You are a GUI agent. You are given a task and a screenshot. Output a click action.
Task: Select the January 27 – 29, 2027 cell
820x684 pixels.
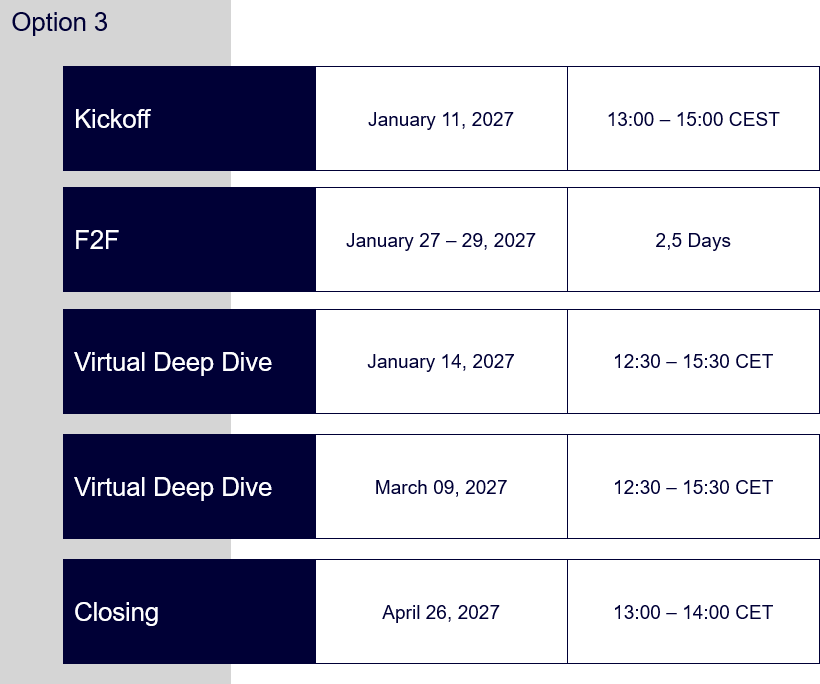(441, 240)
